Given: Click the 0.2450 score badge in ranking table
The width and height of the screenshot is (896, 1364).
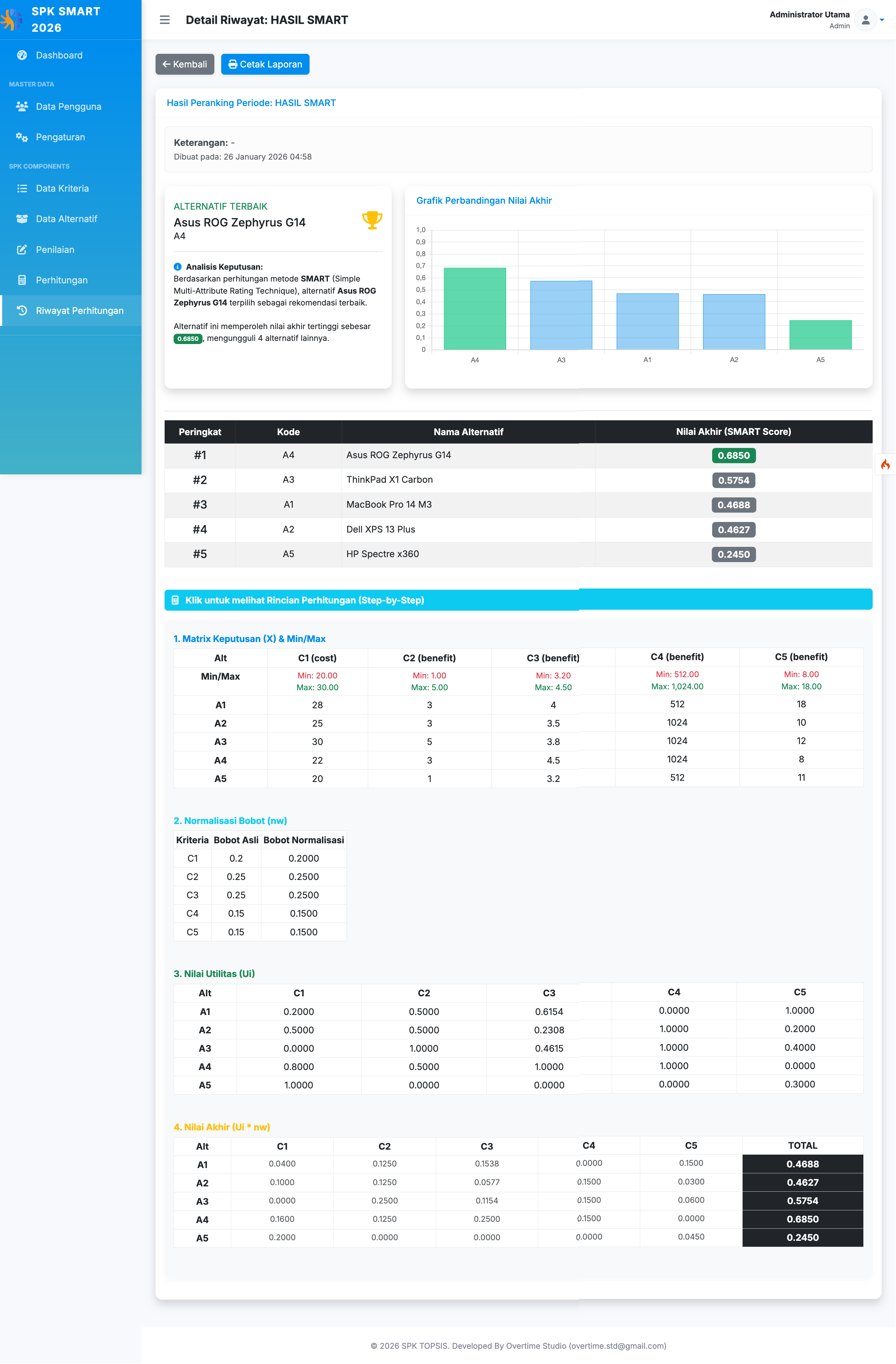Looking at the screenshot, I should coord(733,554).
